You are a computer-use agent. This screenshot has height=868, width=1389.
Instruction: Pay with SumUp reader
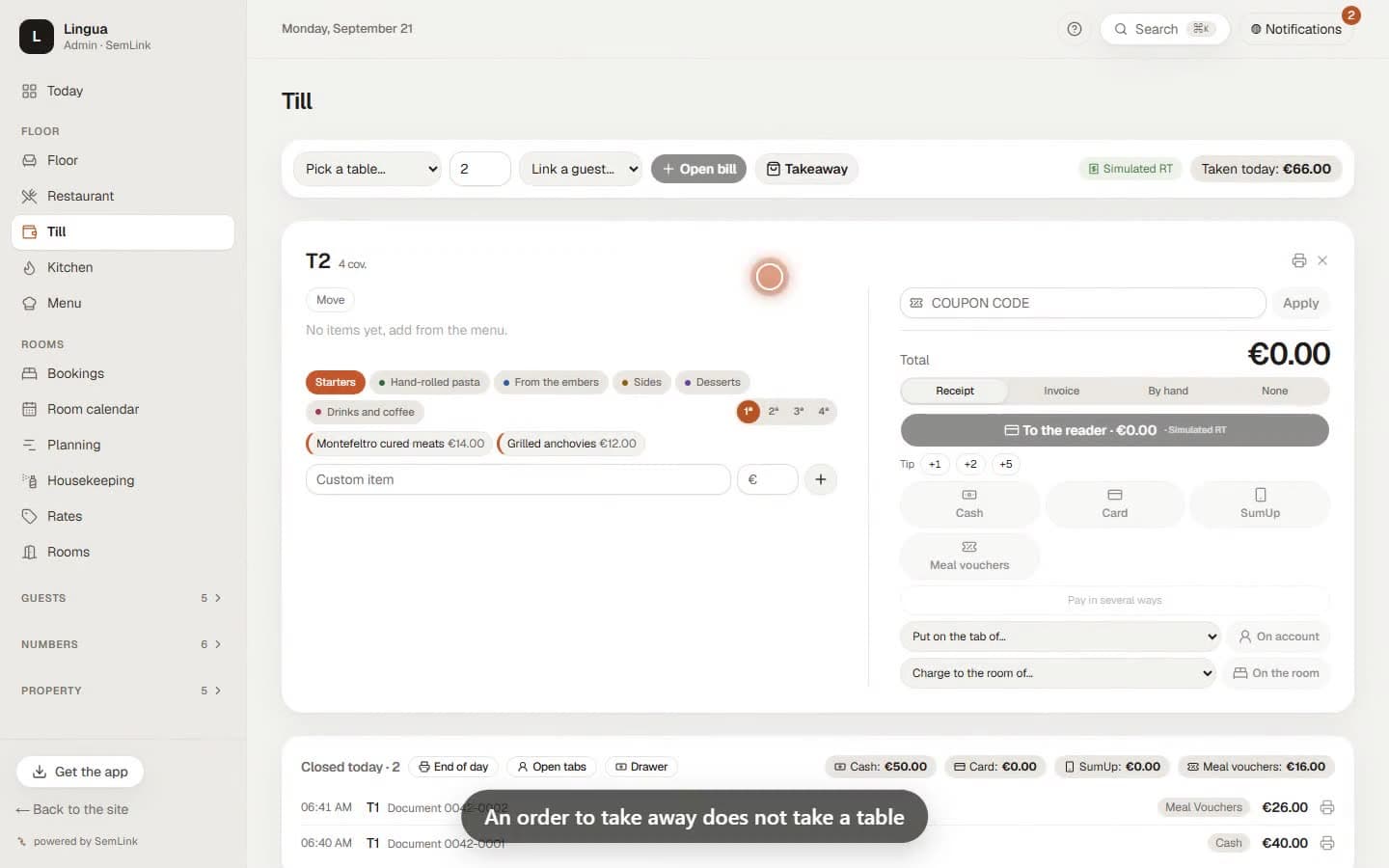click(1260, 503)
